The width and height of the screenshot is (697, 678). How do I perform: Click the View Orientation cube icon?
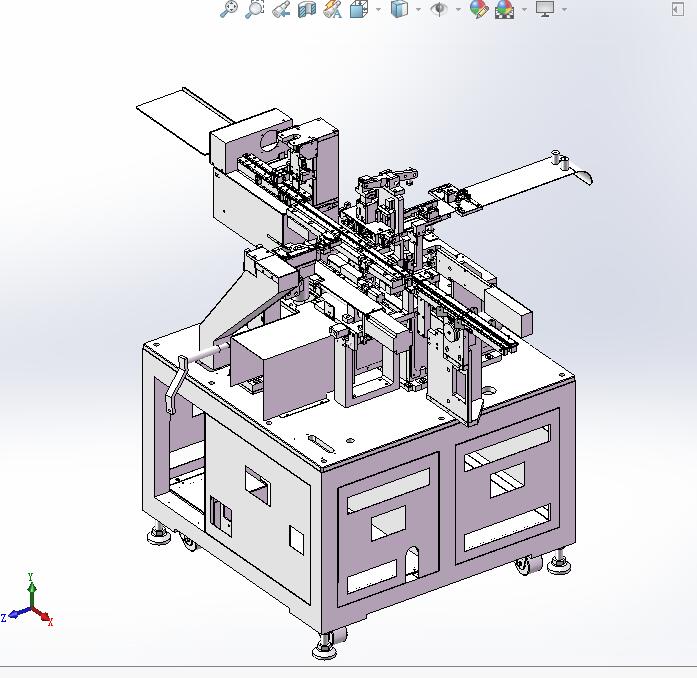pos(359,9)
